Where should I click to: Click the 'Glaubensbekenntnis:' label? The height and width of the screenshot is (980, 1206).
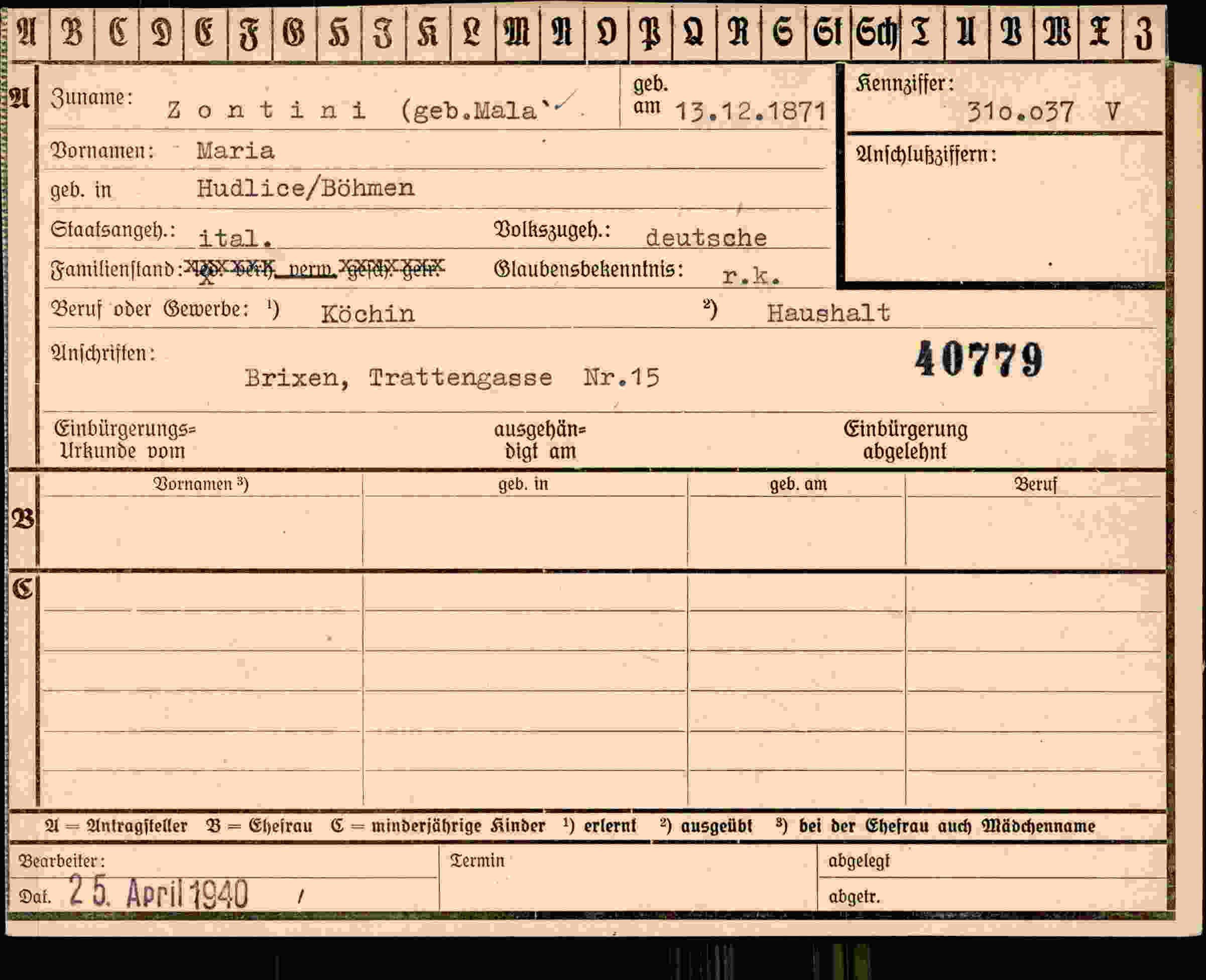click(x=589, y=270)
